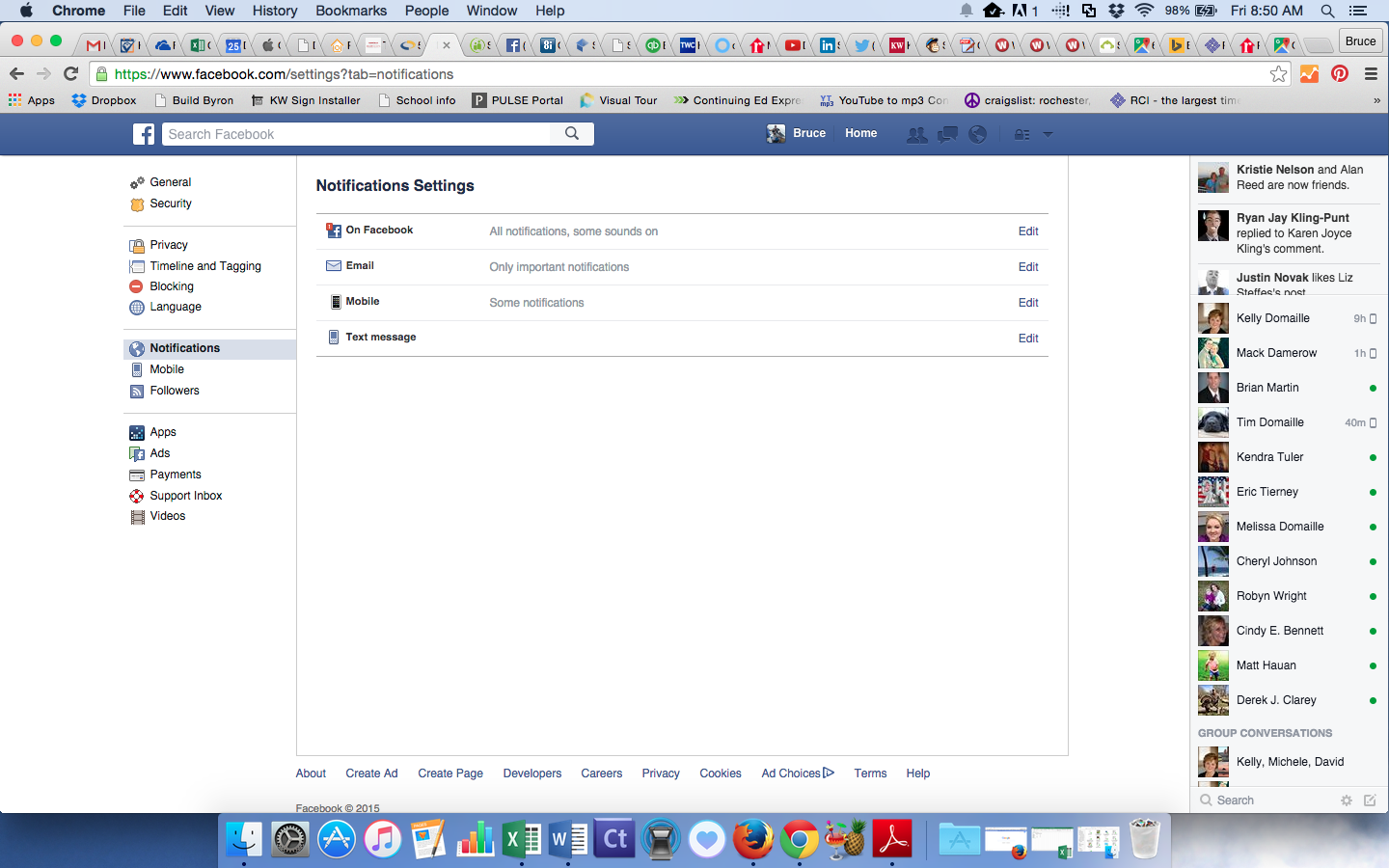Viewport: 1389px width, 868px height.
Task: Open Group conversation Kelly, Michele, David
Action: coord(1289,762)
